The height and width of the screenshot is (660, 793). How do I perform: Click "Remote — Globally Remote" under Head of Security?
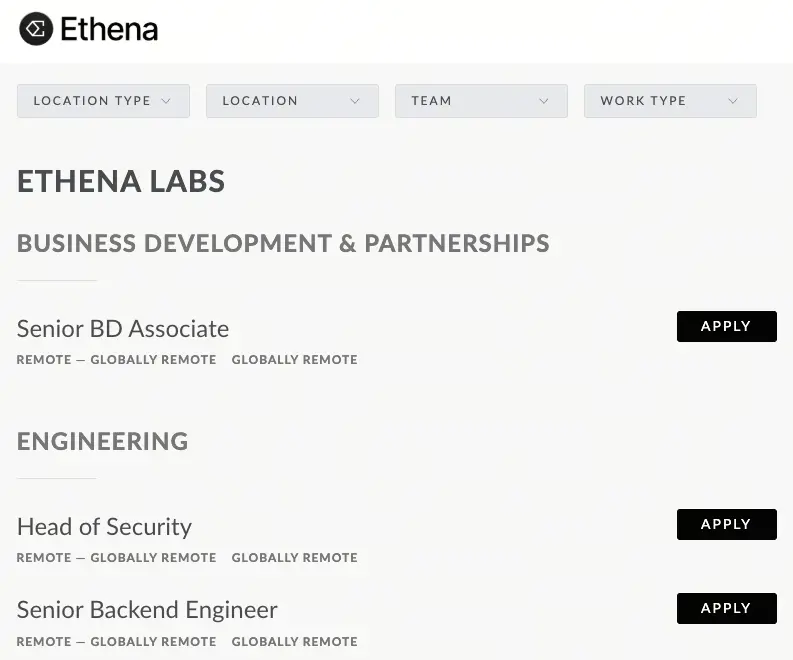[x=116, y=558]
